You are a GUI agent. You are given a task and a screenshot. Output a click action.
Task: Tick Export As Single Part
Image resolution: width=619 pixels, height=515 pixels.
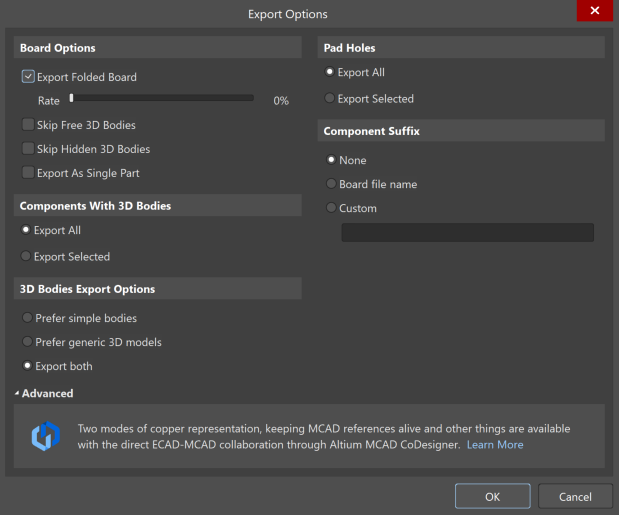[x=28, y=173]
